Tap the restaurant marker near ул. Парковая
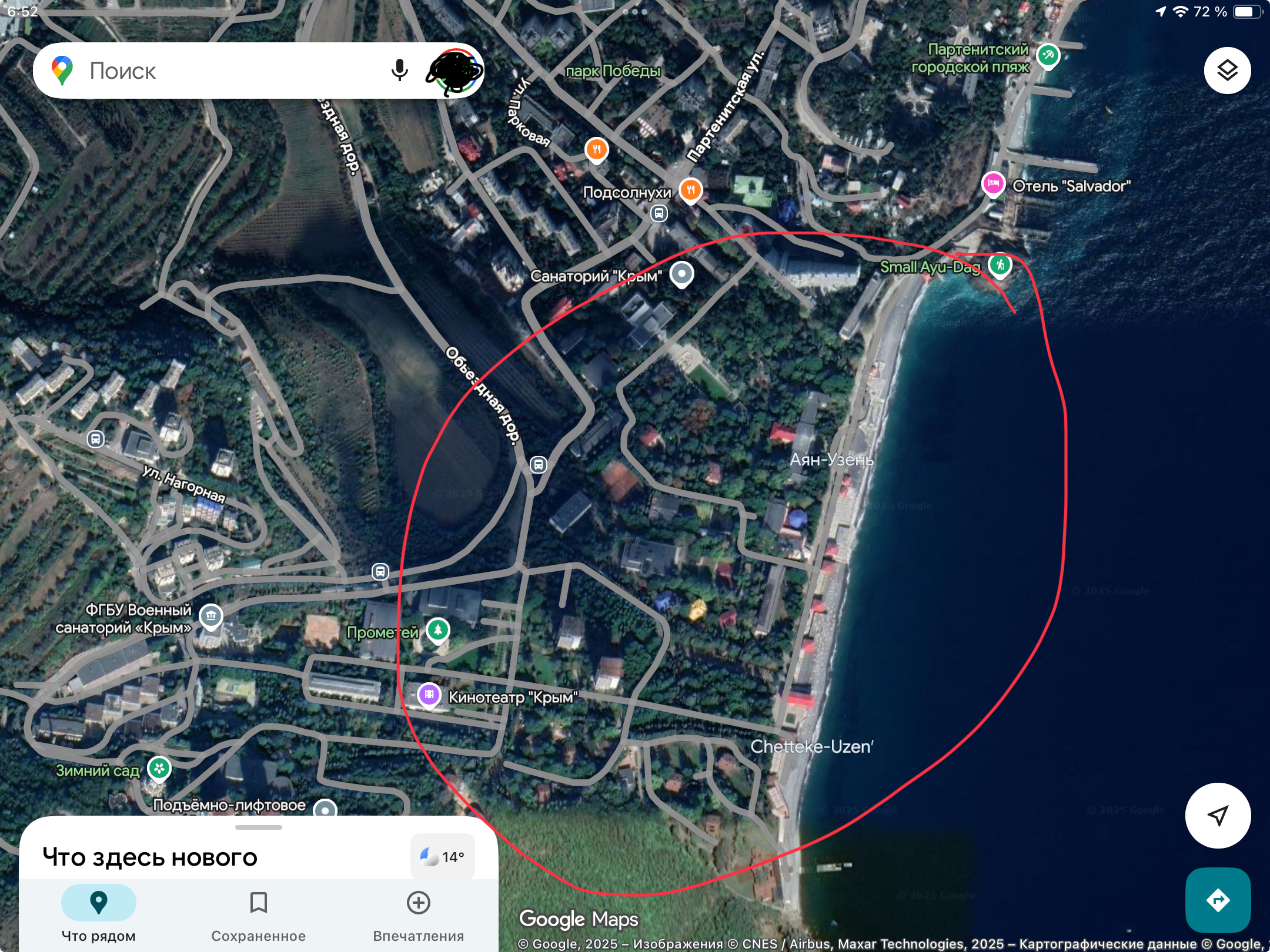 pyautogui.click(x=597, y=150)
